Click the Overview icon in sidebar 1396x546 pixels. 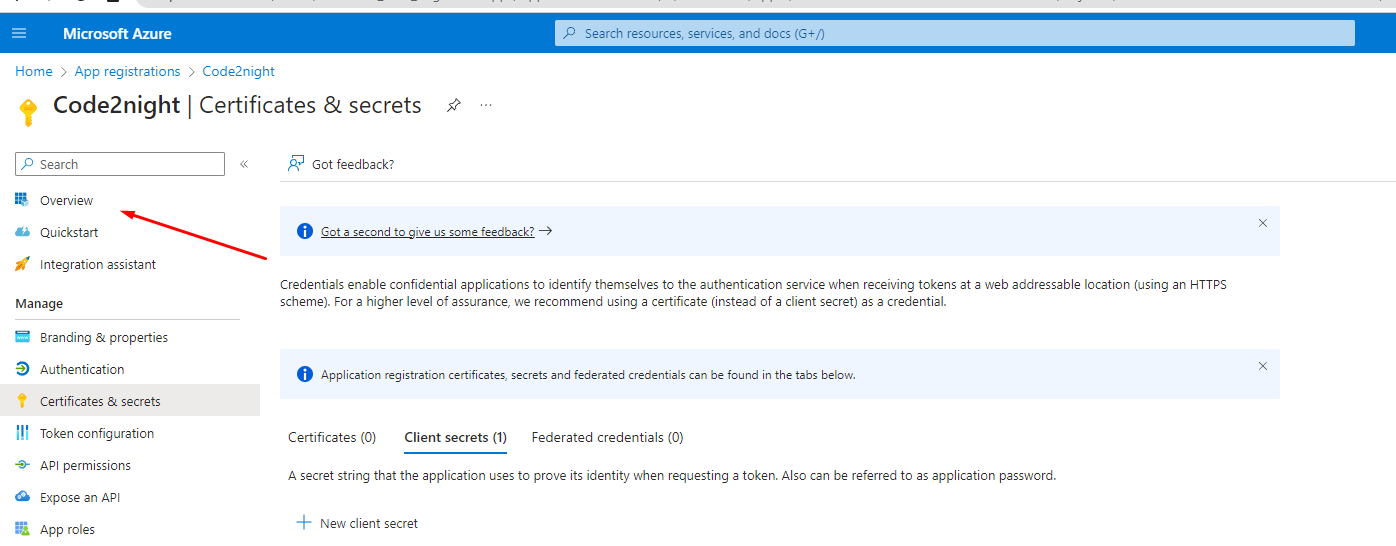22,200
